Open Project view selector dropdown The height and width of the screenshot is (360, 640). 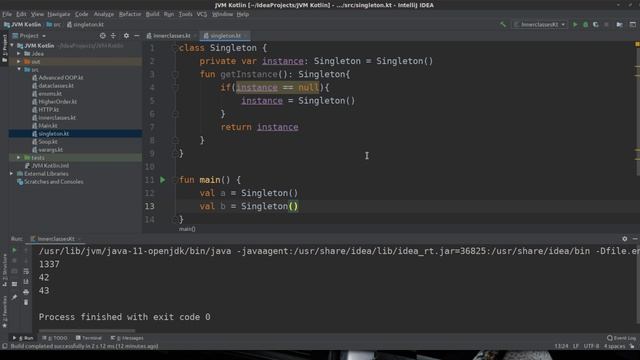(x=29, y=36)
